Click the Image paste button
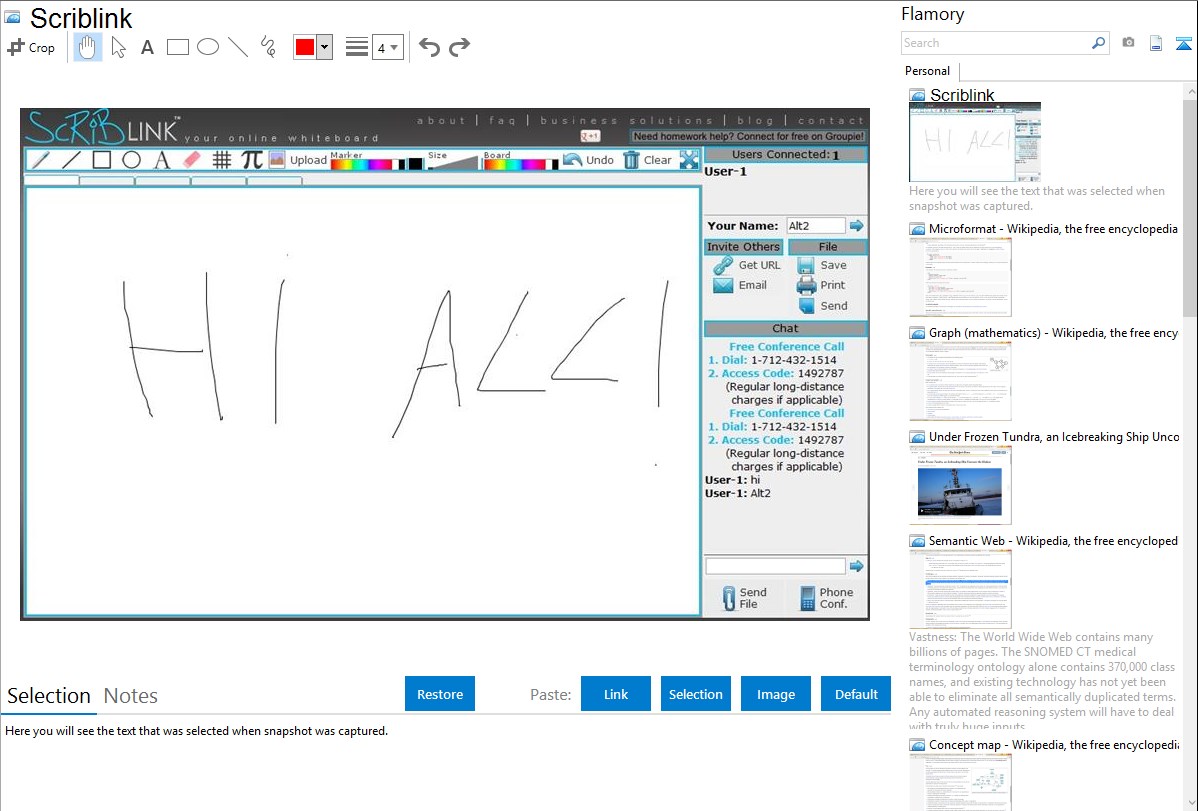Screen dimensions: 1198x811 click(775, 694)
